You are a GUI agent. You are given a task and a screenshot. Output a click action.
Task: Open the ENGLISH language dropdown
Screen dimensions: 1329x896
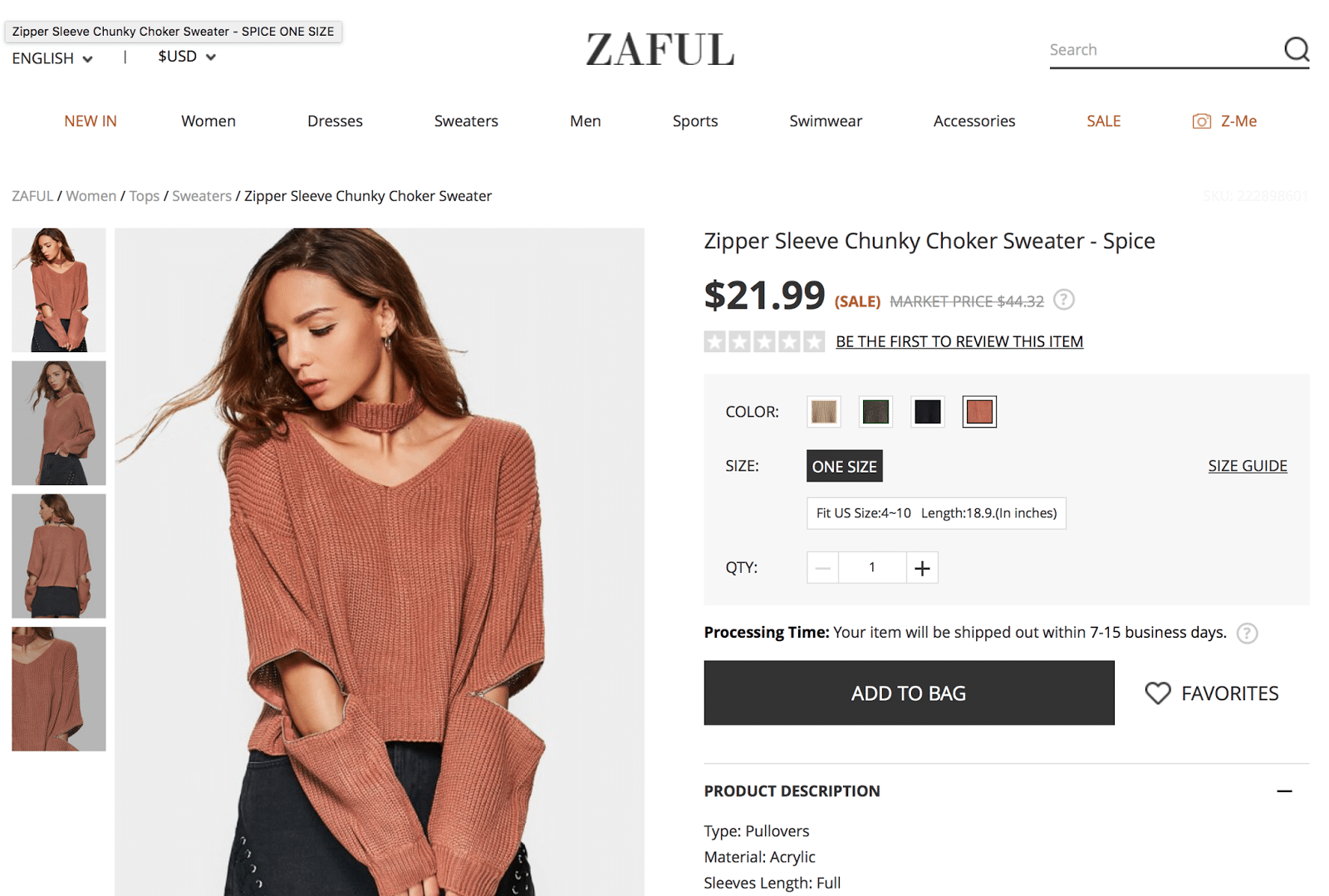click(x=52, y=58)
